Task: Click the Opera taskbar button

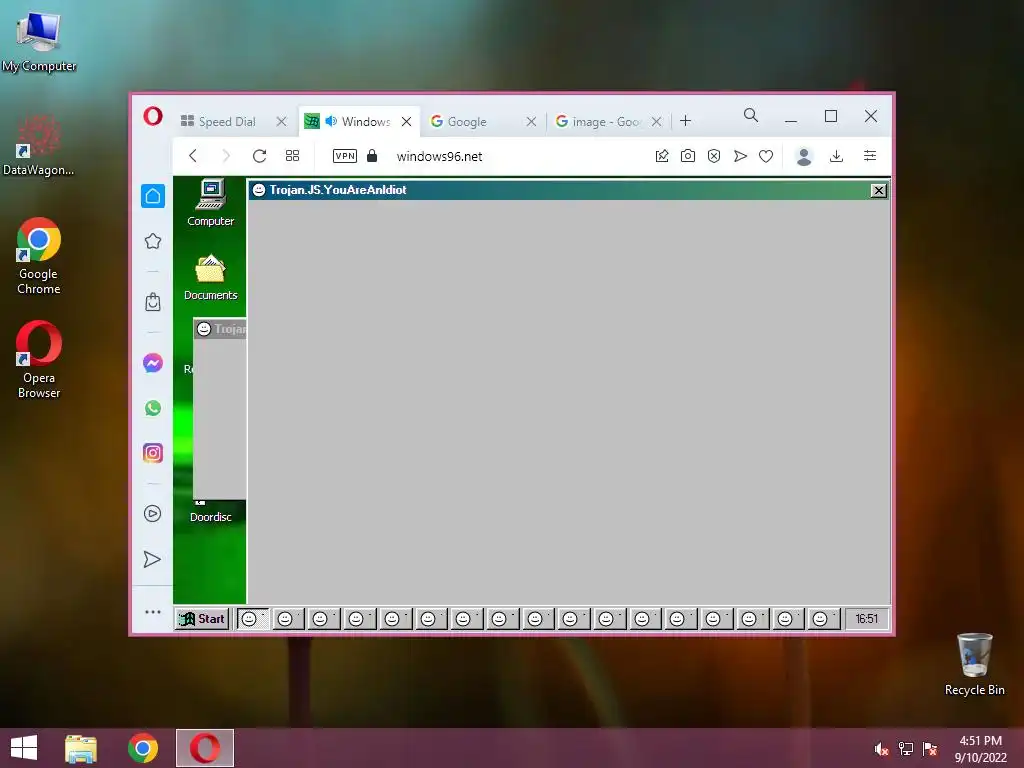Action: coord(204,748)
